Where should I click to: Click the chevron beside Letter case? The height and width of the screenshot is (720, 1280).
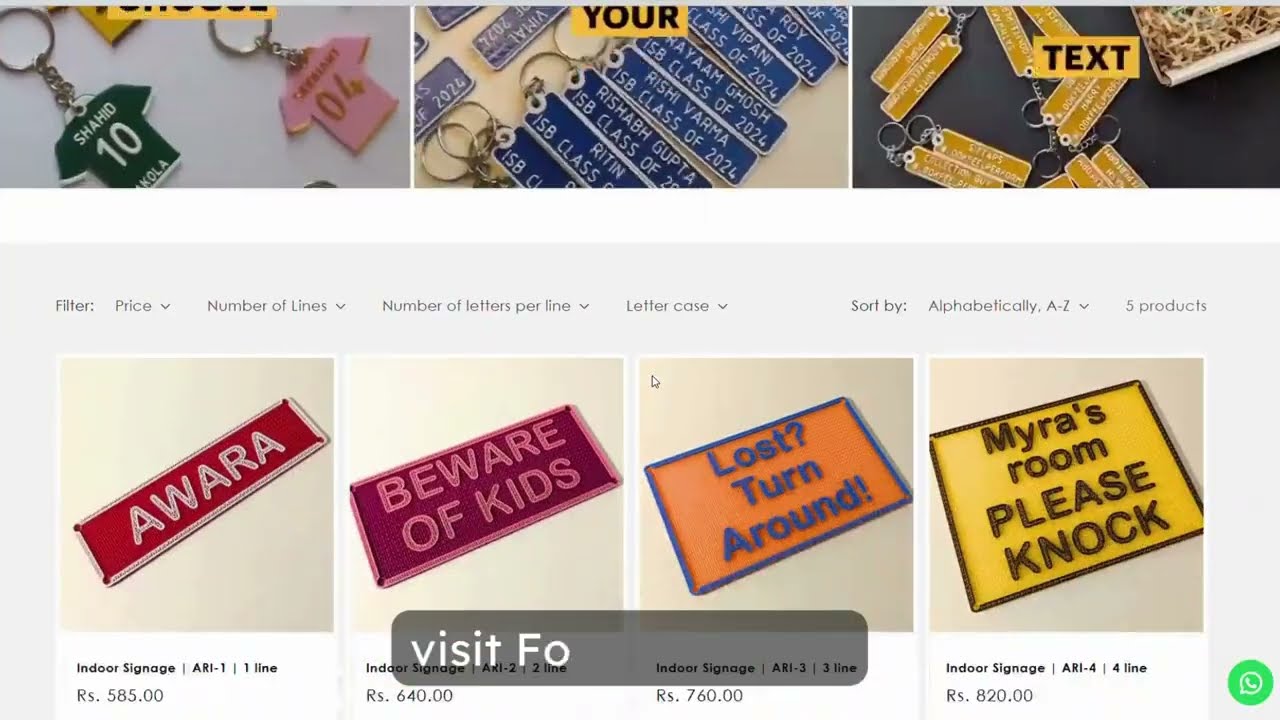tap(723, 306)
